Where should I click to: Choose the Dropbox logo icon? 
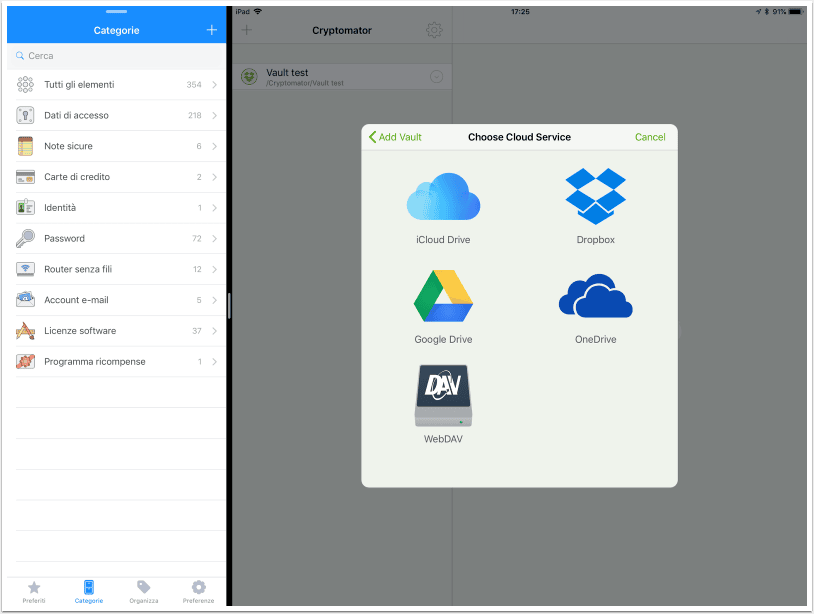click(595, 196)
